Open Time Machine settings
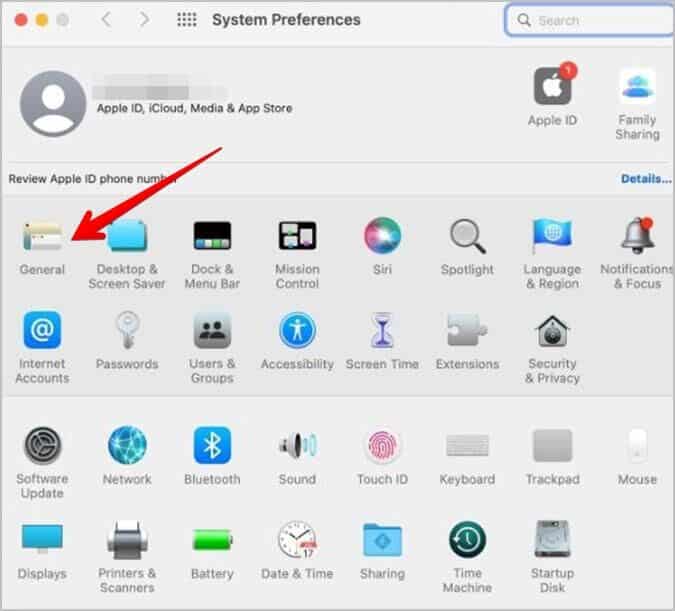The image size is (675, 611). pyautogui.click(x=467, y=540)
